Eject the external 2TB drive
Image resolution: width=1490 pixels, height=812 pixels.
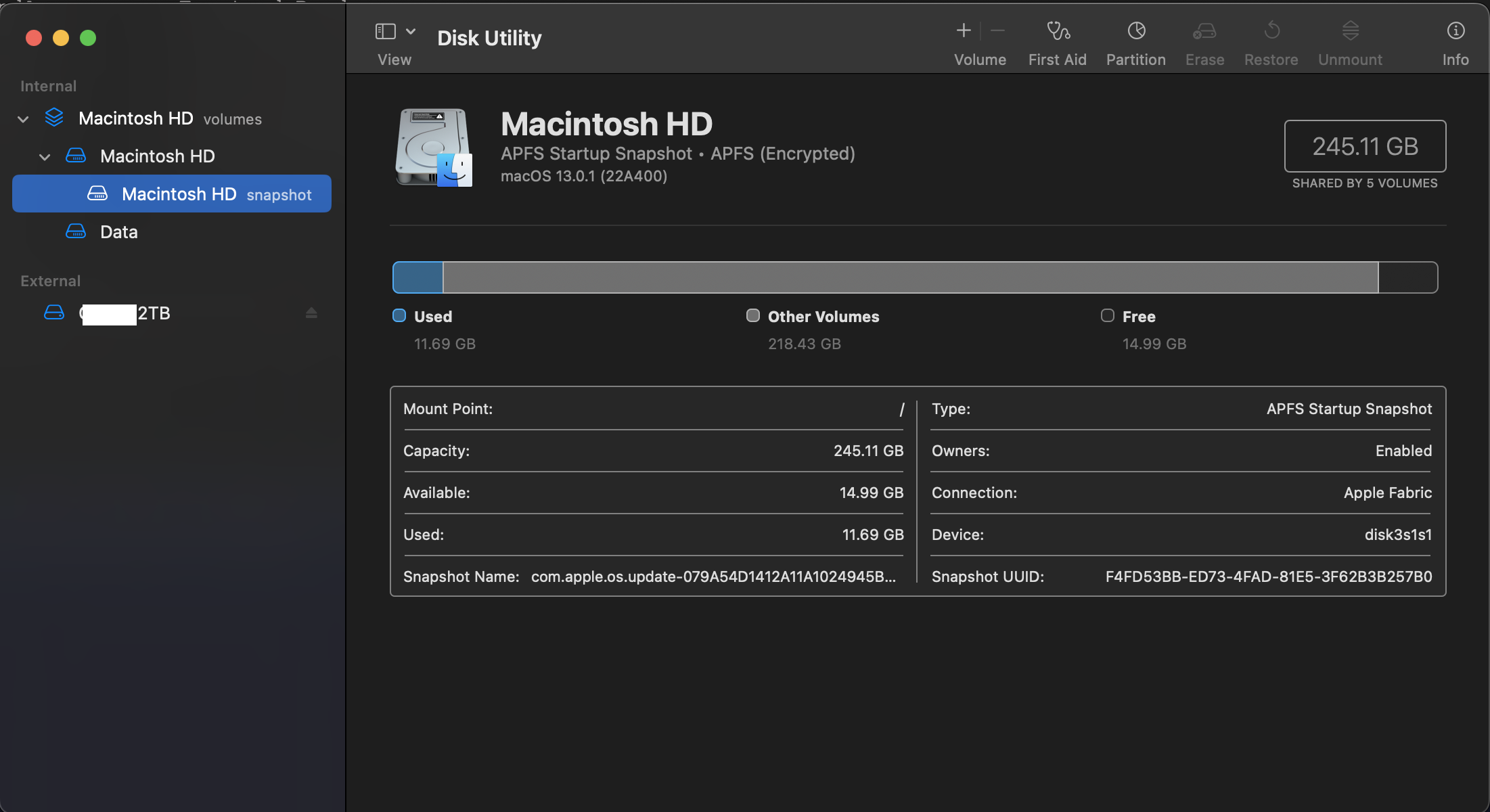point(311,313)
